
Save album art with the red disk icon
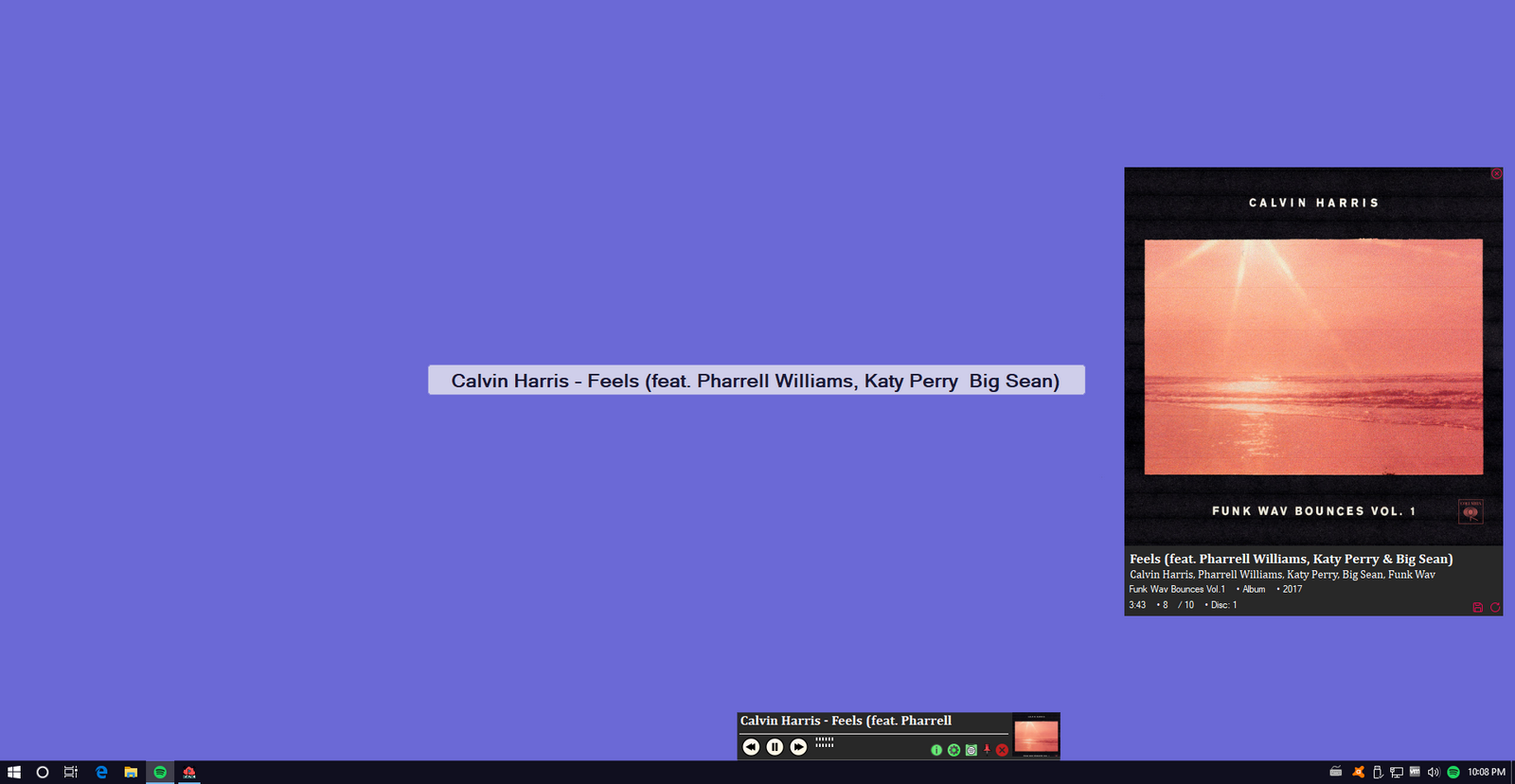point(1477,607)
